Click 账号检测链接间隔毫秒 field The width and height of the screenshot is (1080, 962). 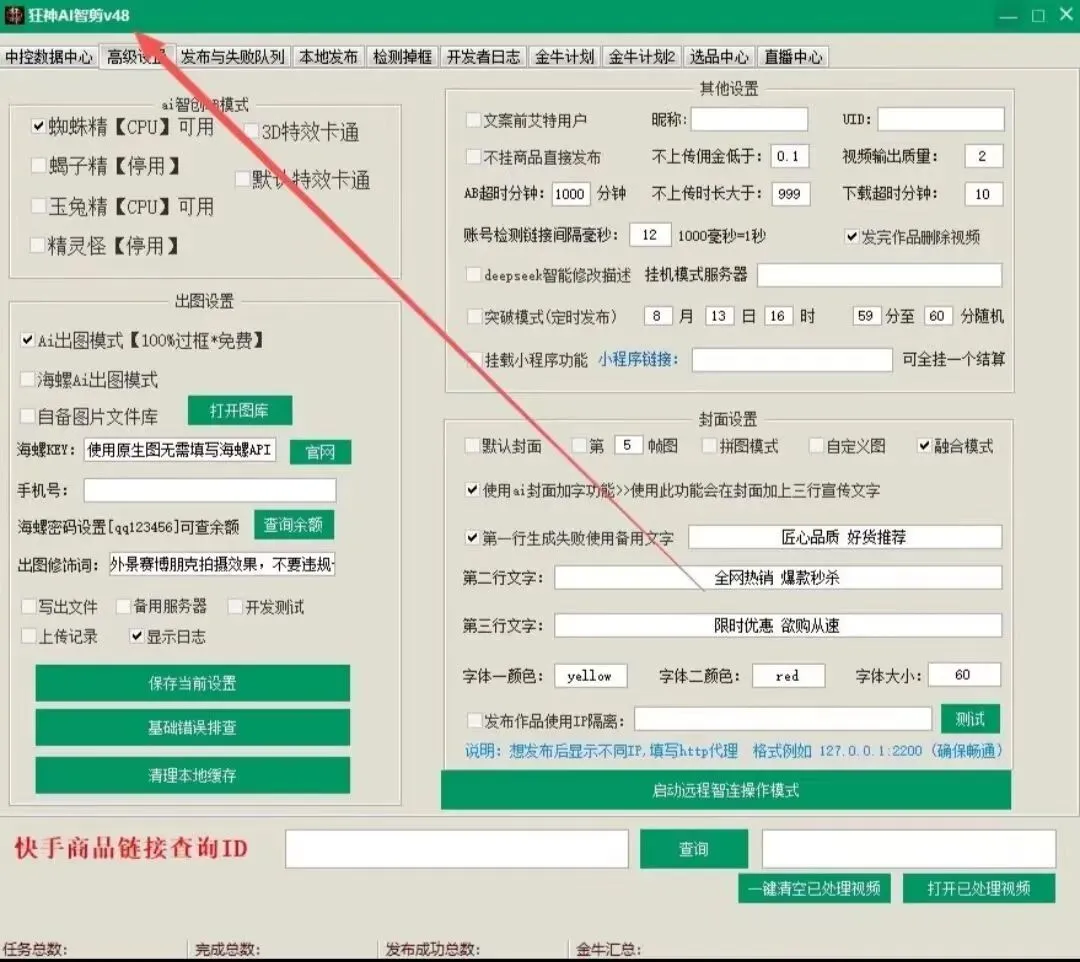(x=650, y=235)
